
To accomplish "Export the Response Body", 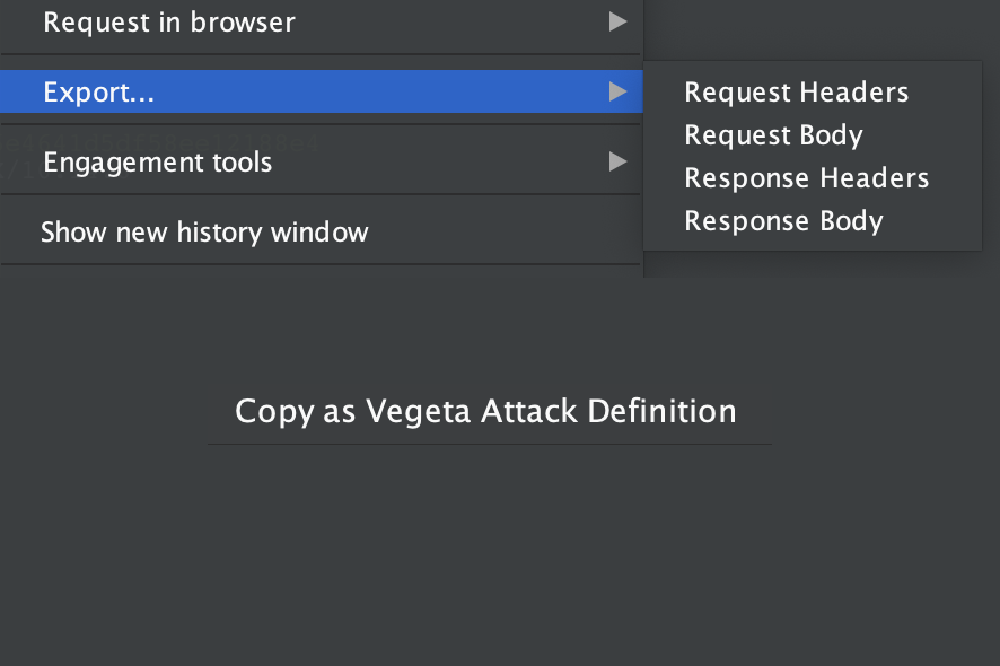I will [x=783, y=222].
